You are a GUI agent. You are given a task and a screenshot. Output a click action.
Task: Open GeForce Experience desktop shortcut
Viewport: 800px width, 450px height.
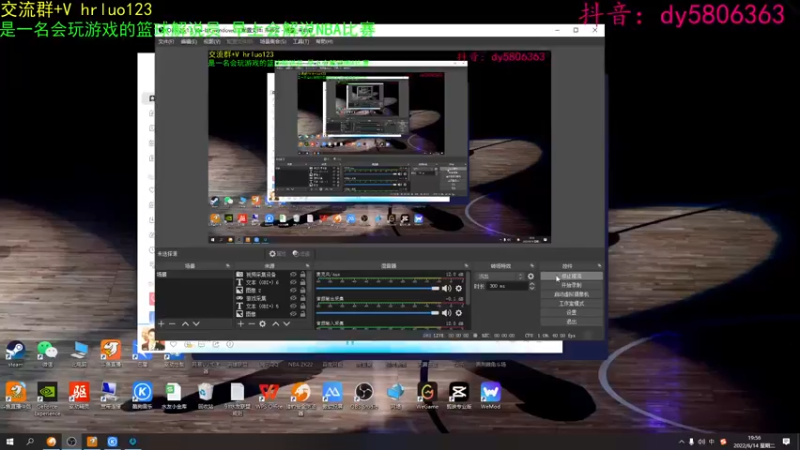(x=47, y=399)
